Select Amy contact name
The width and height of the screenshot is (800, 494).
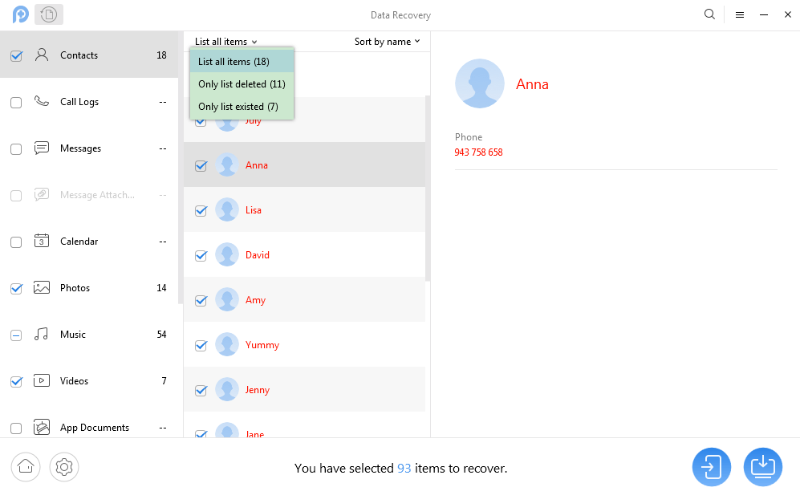coord(255,300)
